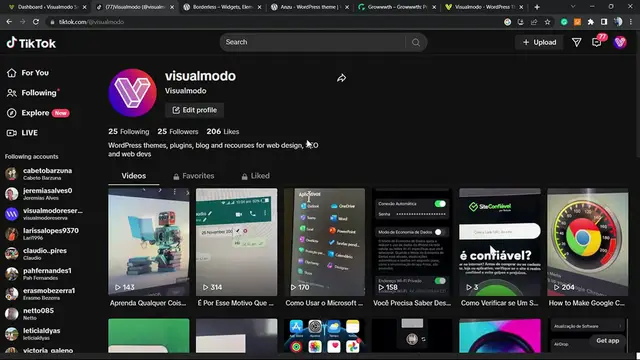
Task: Open the For You feed
Action: (x=28, y=73)
